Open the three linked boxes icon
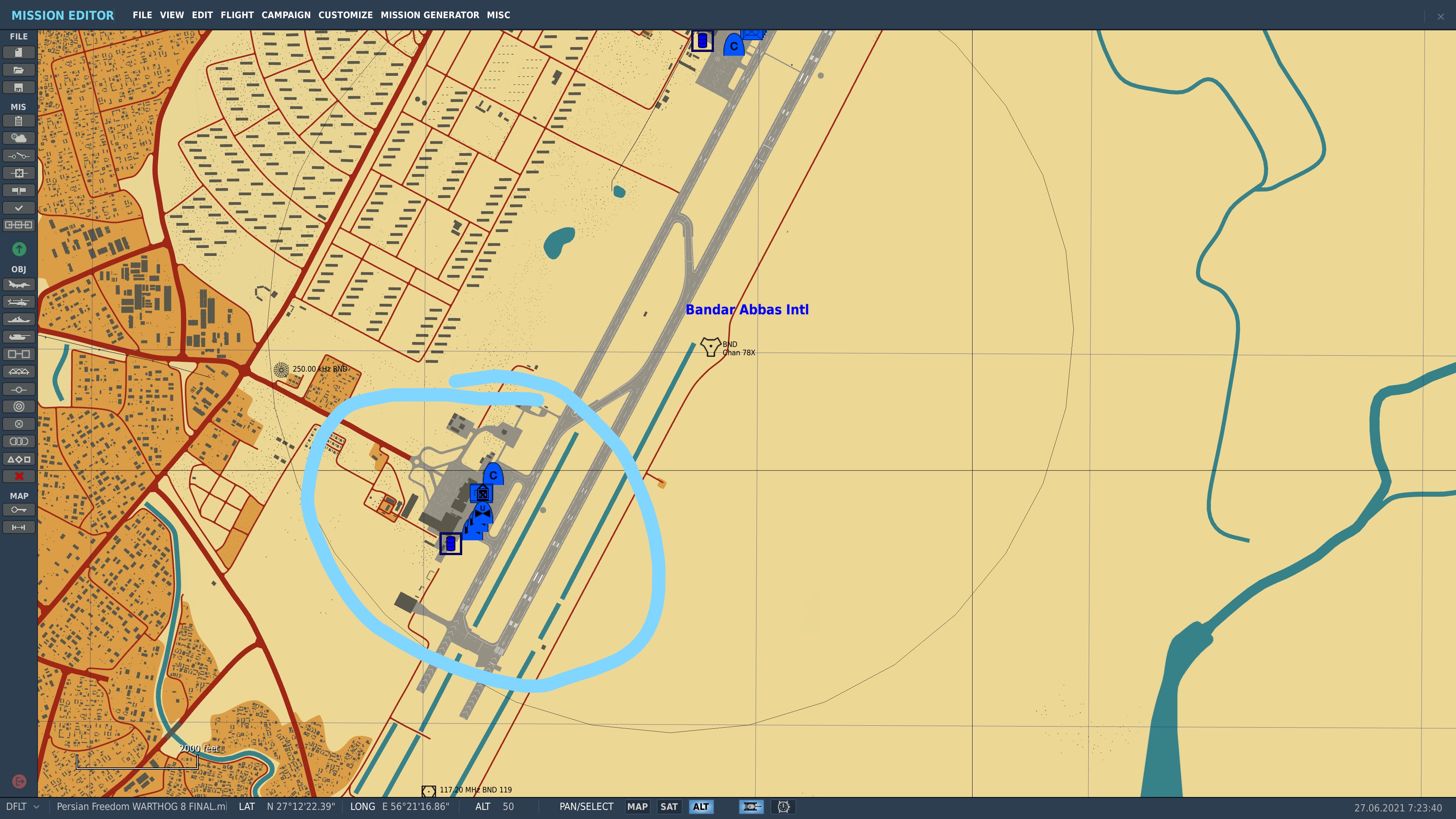1456x819 pixels. pyautogui.click(x=19, y=225)
